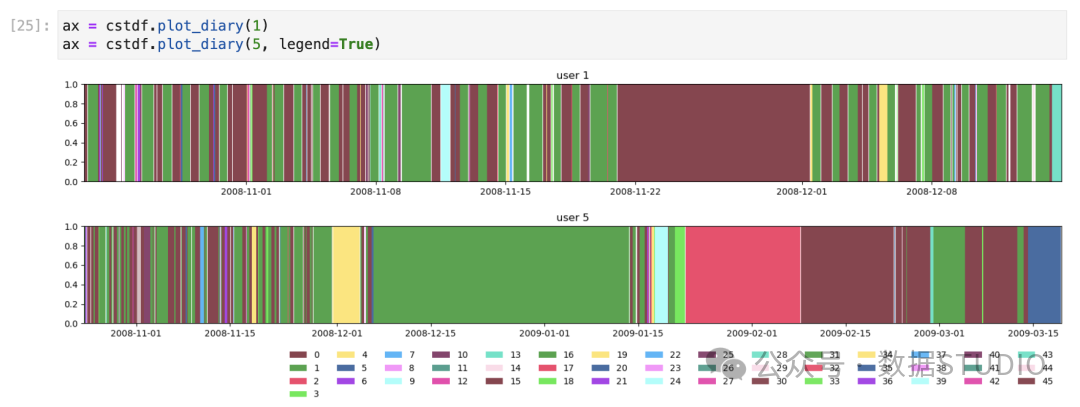Click the legend swatch labeled 36

[x=866, y=381]
